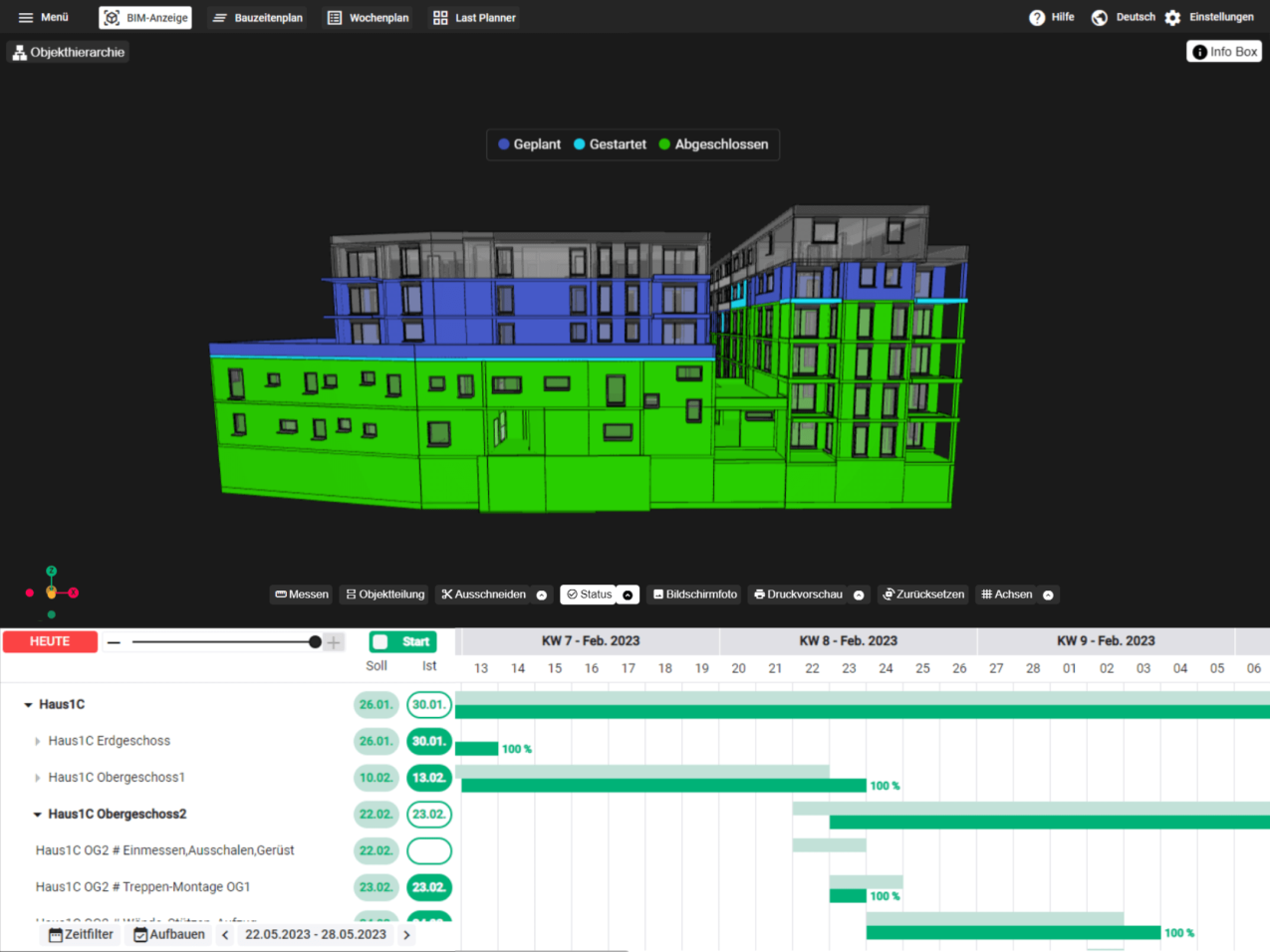Open the Wochenplan tab
This screenshot has height=952, width=1270.
(x=369, y=18)
